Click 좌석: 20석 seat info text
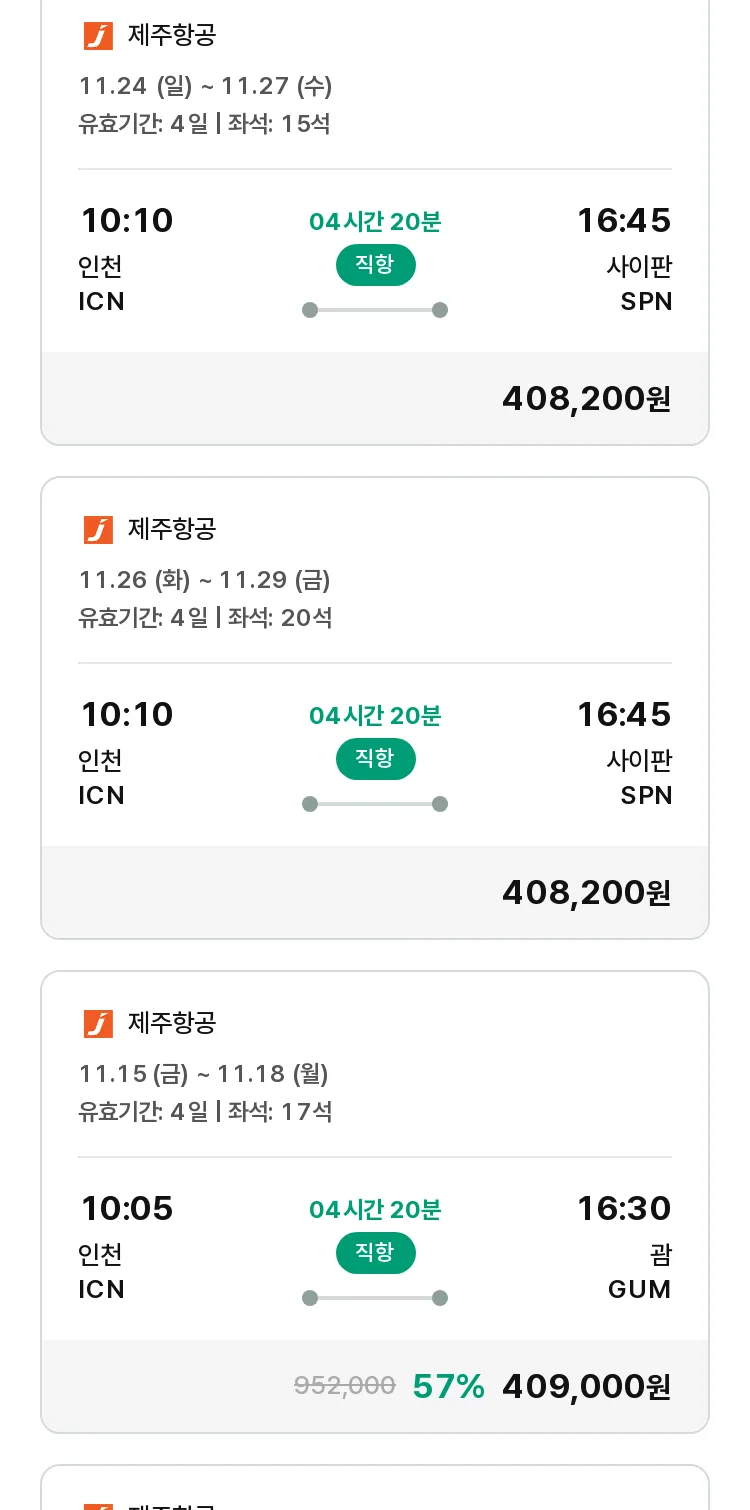Screen dimensions: 750x1510 (x=280, y=618)
